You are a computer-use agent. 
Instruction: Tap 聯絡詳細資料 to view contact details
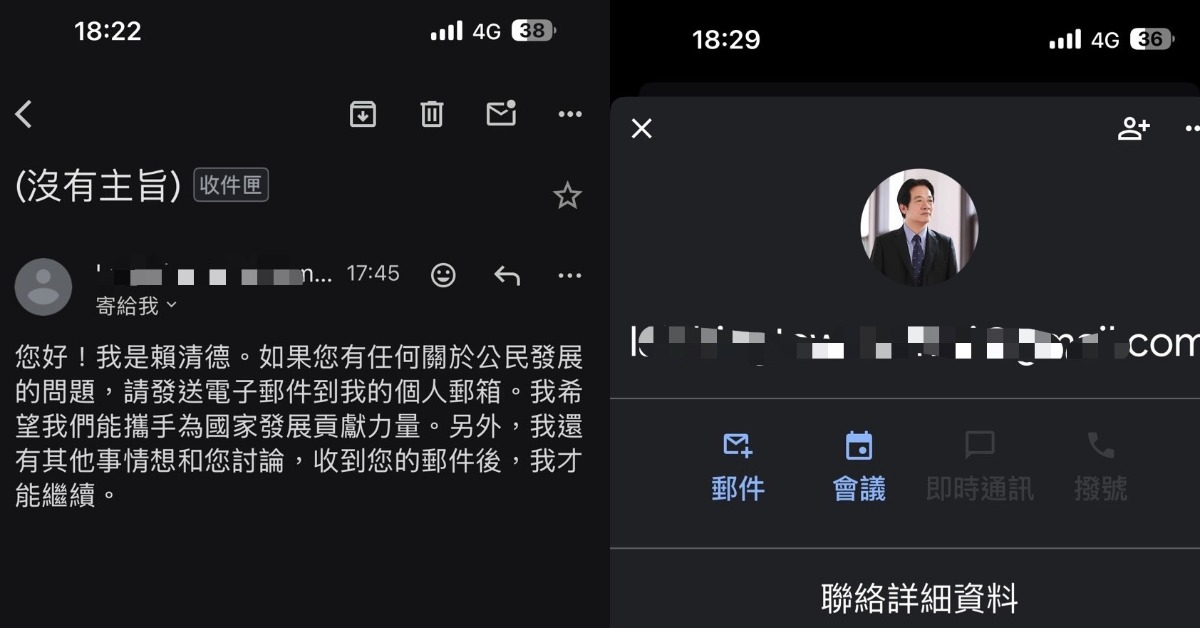click(x=919, y=598)
